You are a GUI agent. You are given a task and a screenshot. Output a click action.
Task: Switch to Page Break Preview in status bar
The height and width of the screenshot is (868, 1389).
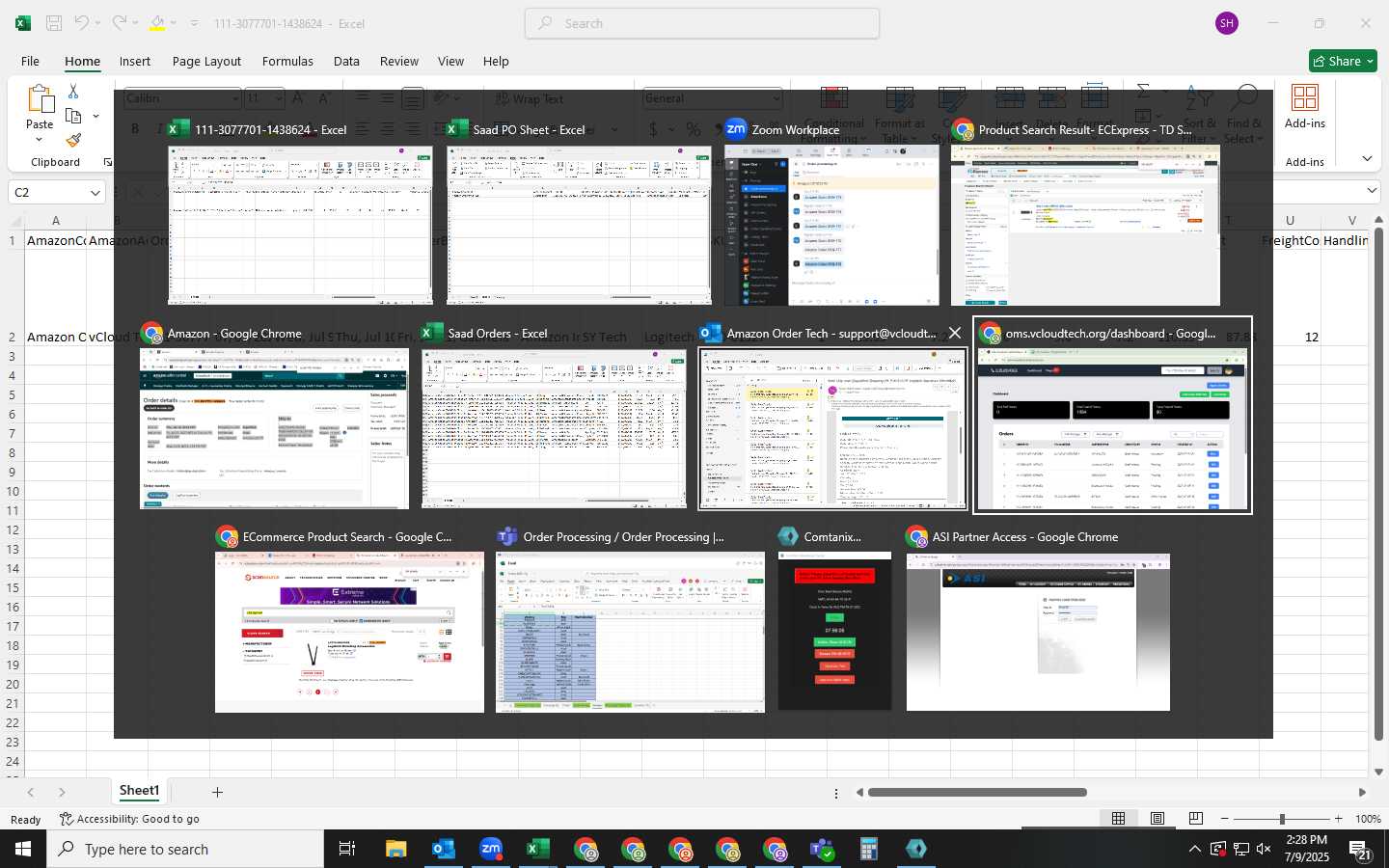[1195, 818]
